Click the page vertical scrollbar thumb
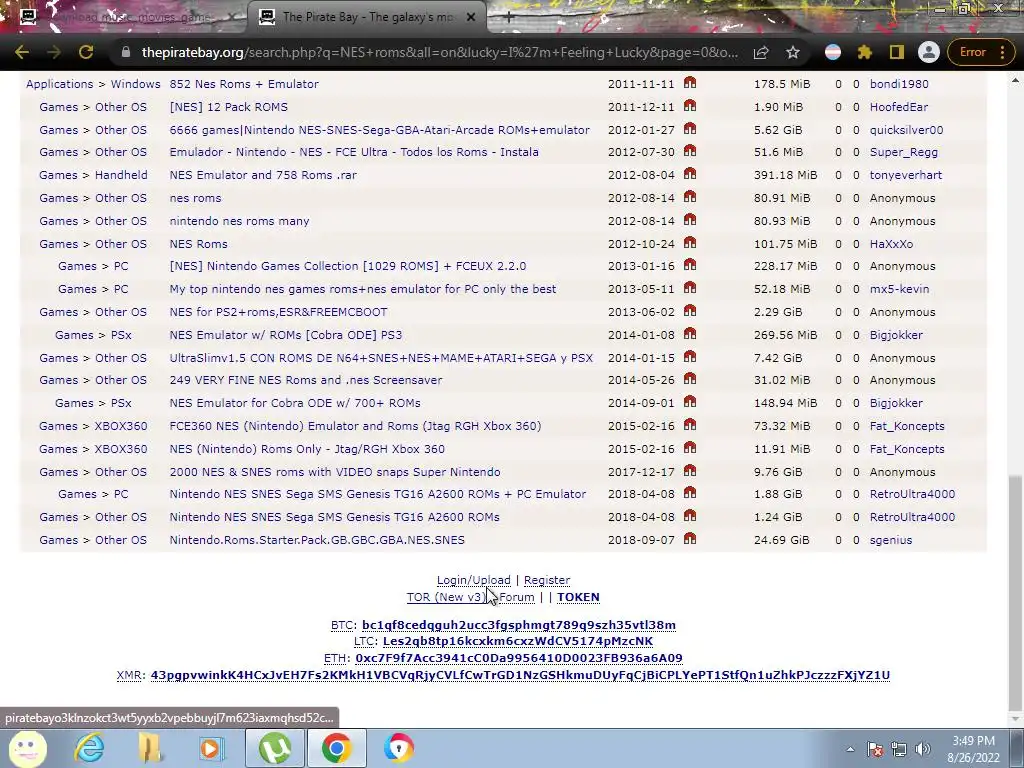 [x=1015, y=591]
